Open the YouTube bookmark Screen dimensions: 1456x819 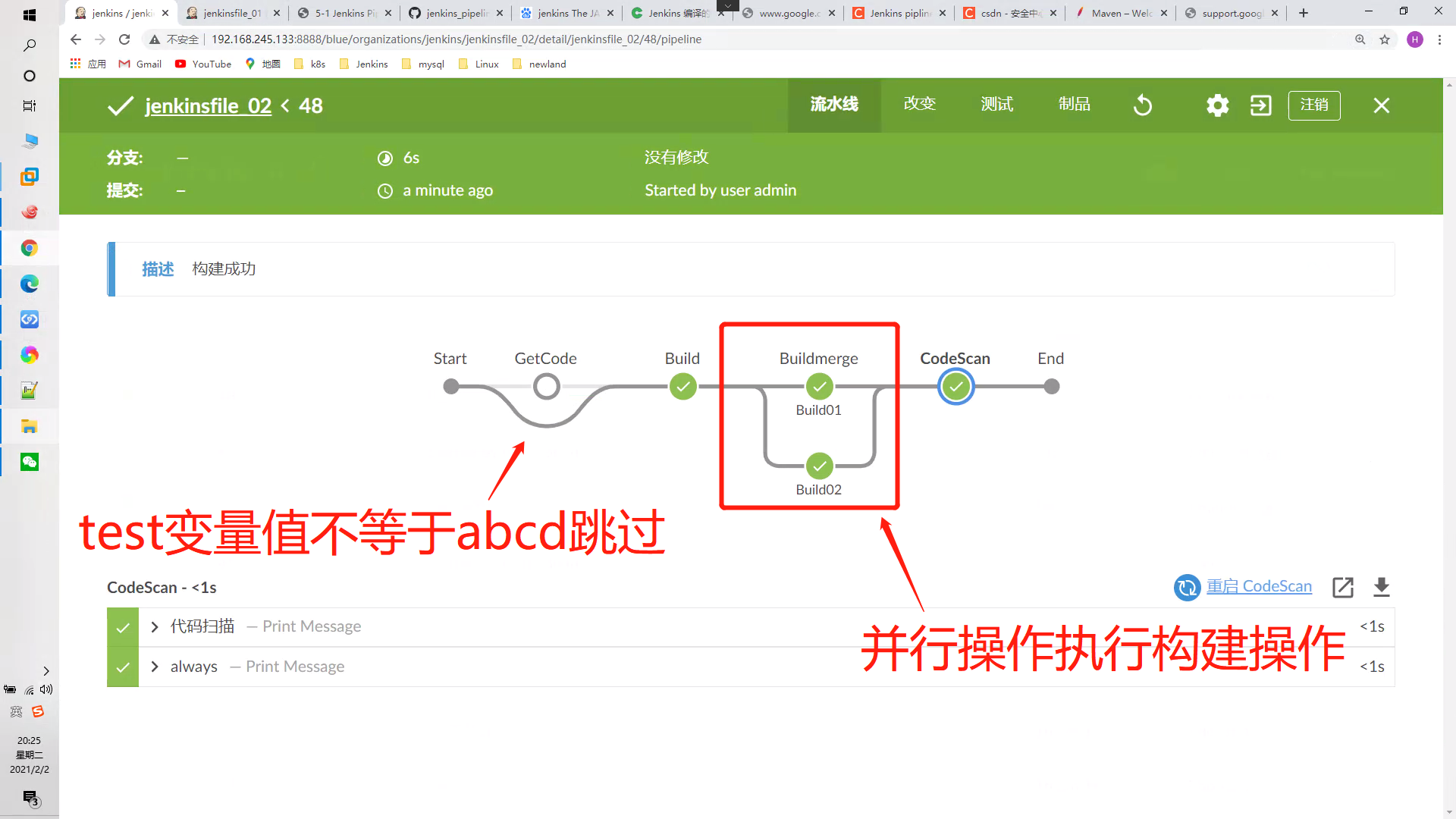coord(203,64)
